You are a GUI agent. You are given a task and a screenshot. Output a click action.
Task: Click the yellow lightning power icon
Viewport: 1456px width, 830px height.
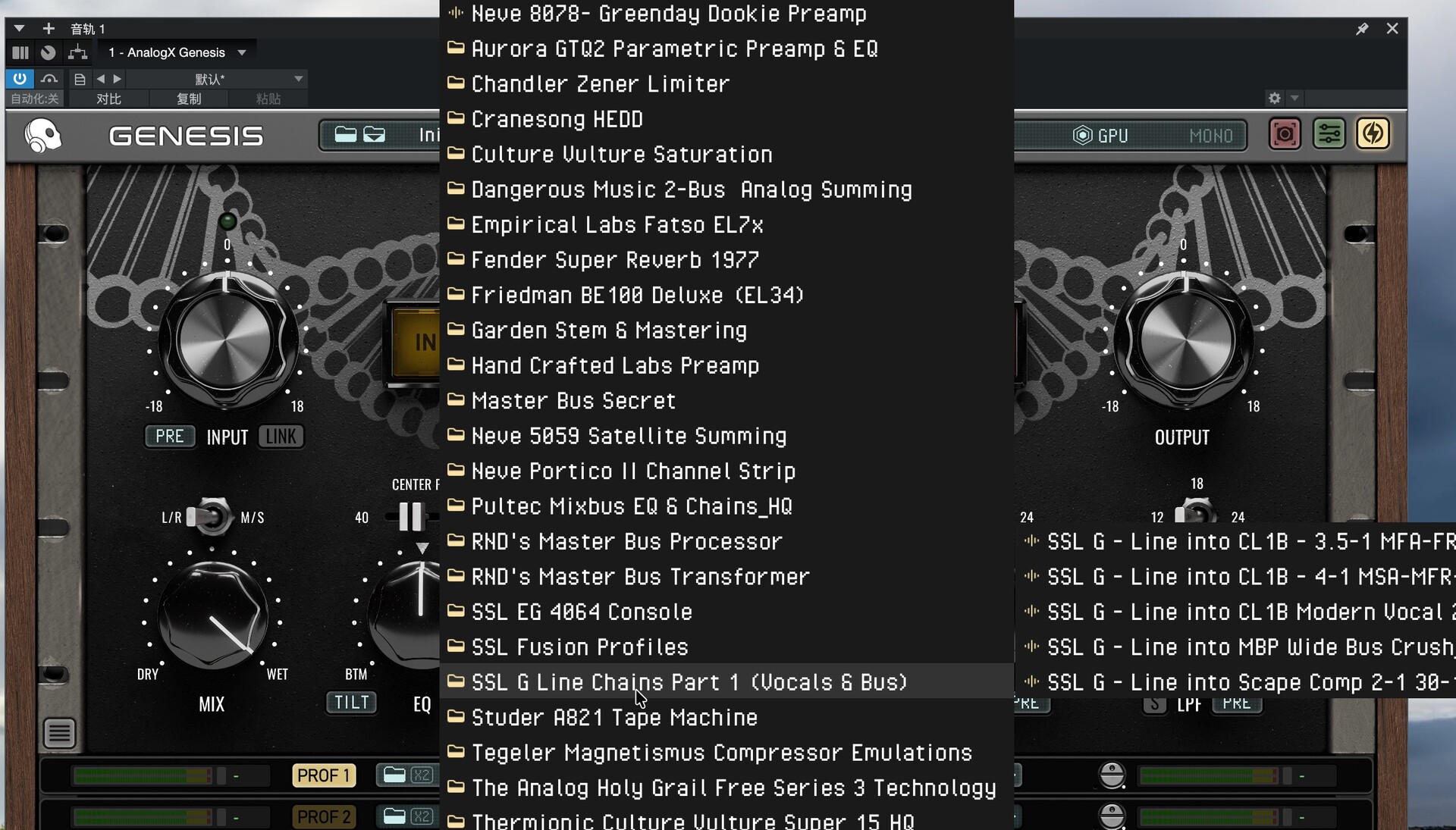[1373, 135]
